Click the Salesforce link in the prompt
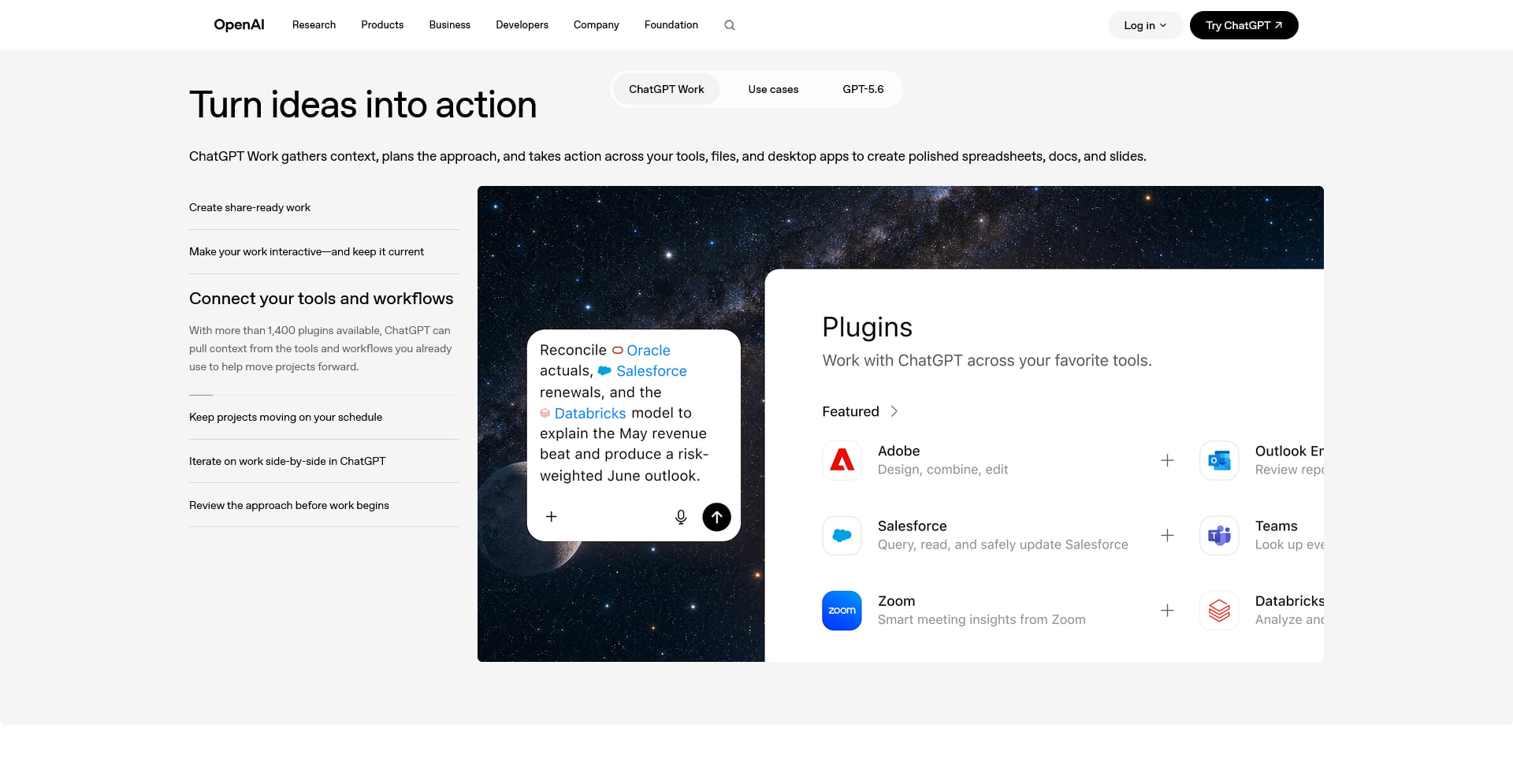Screen dimensions: 1513x784 pos(652,371)
